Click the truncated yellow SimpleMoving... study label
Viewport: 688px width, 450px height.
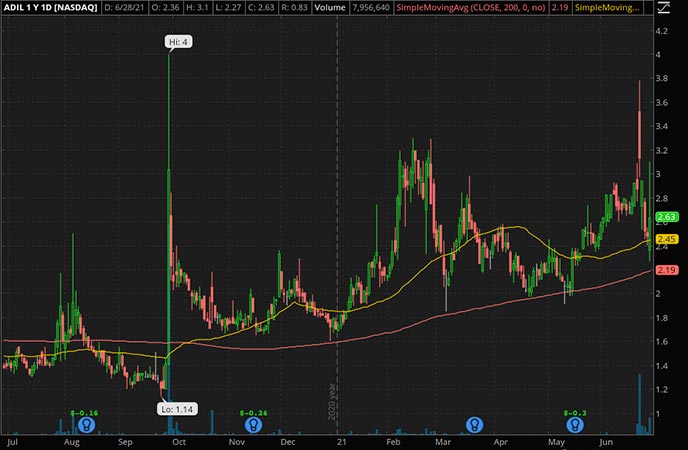[x=606, y=7]
